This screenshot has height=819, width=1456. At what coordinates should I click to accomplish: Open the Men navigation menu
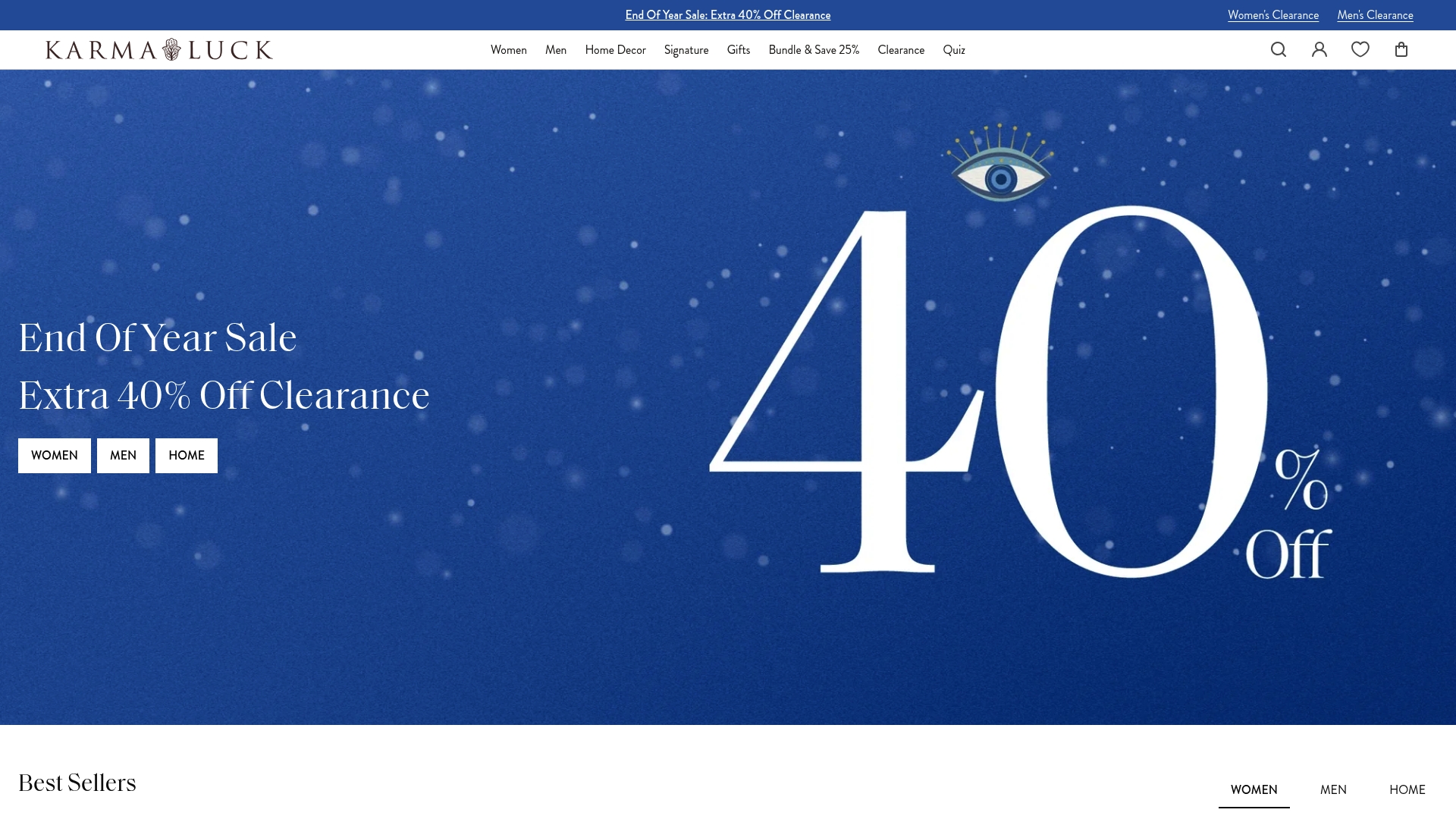click(x=556, y=50)
